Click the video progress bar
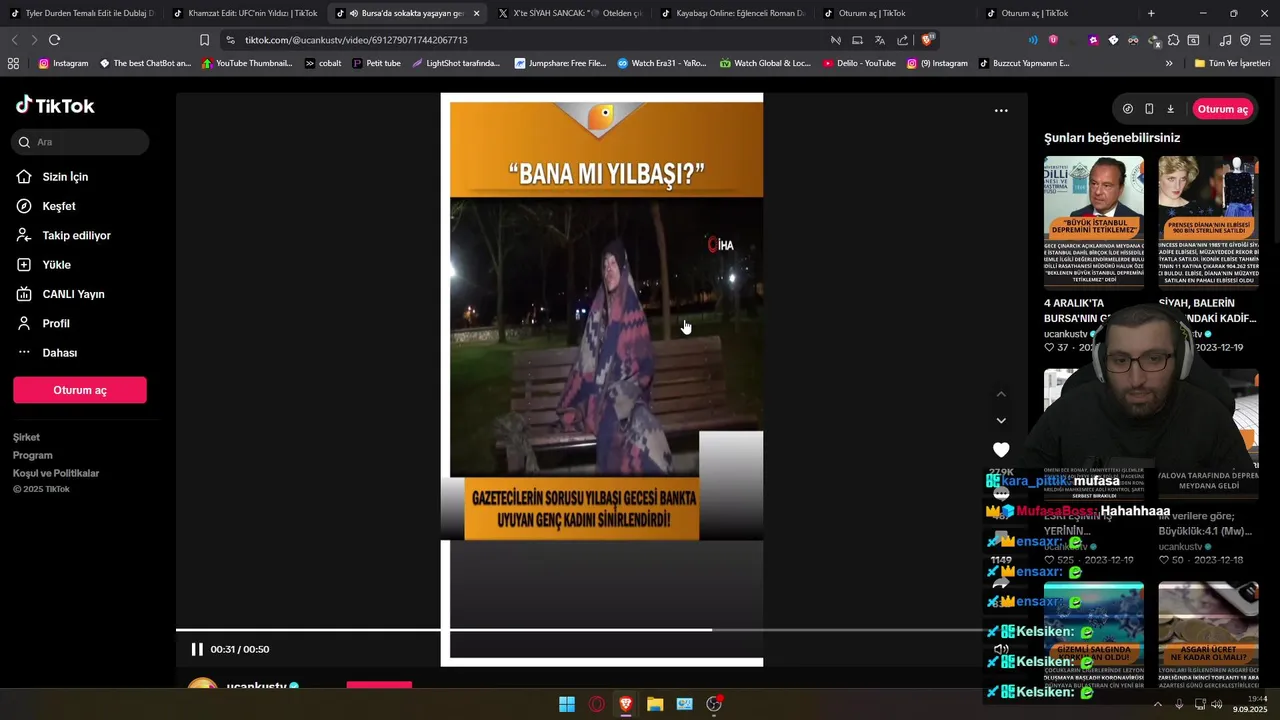1280x720 pixels. (600, 630)
